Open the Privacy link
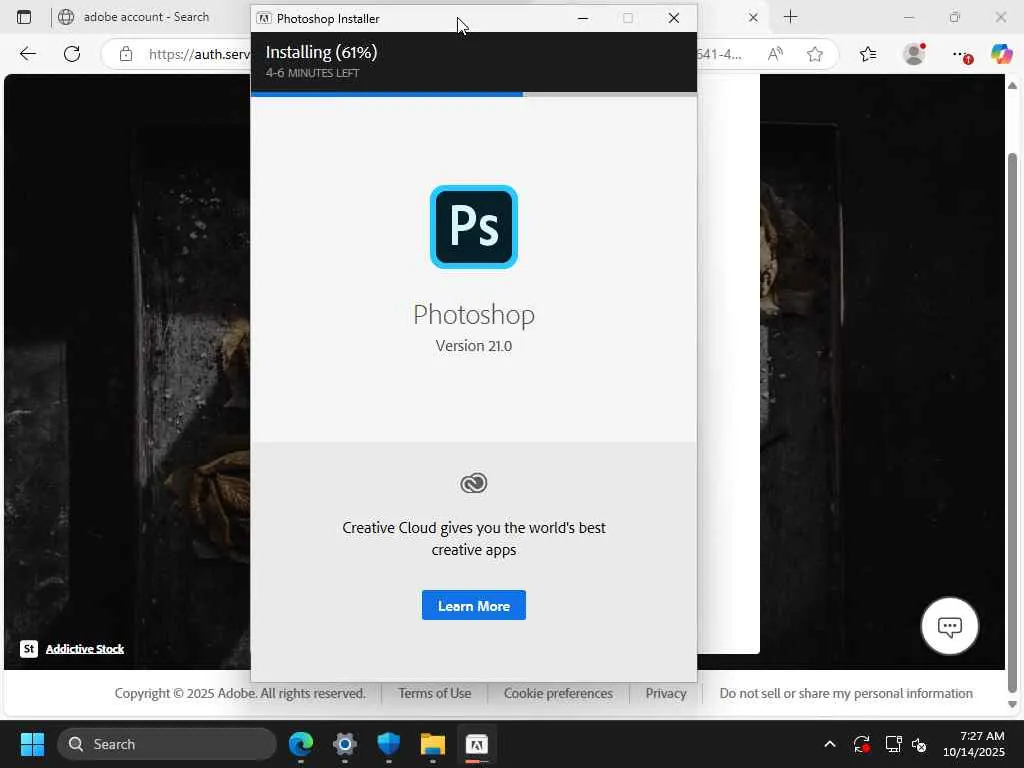Screen dimensions: 1024x768 [x=665, y=693]
